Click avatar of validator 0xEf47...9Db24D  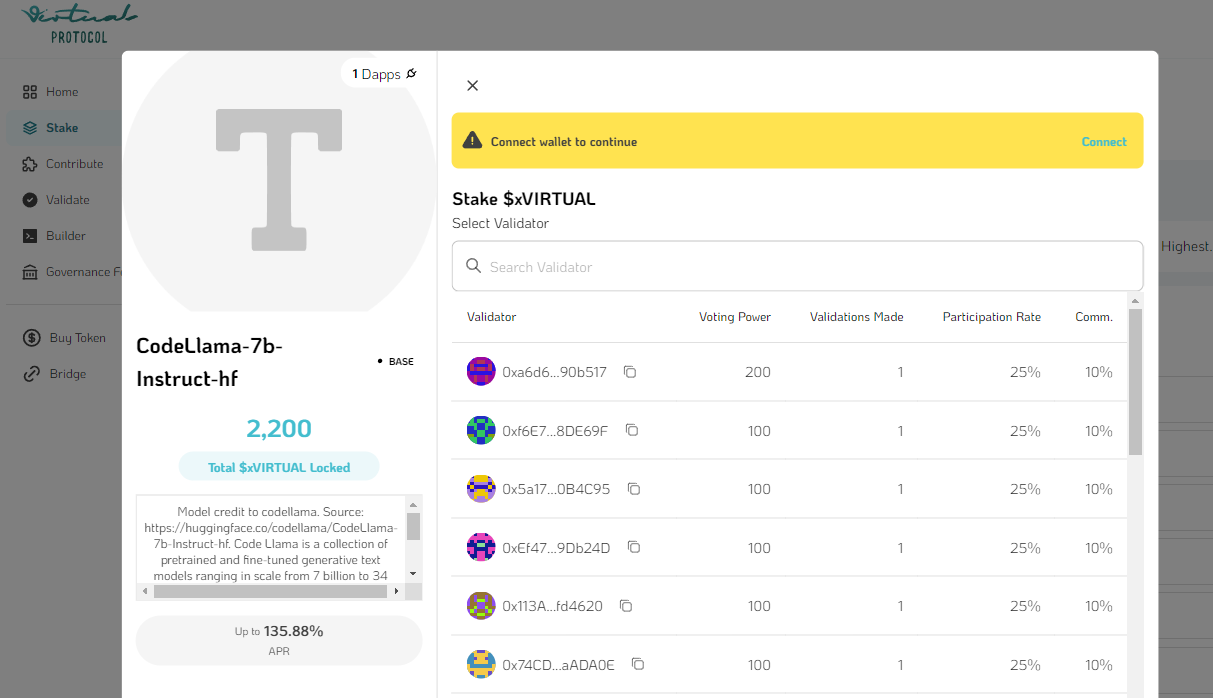tap(481, 547)
